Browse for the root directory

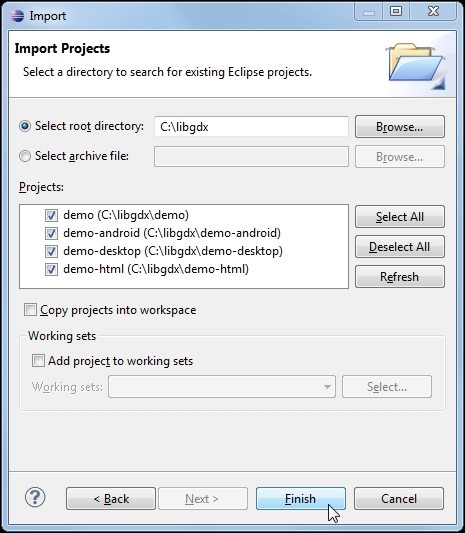400,126
